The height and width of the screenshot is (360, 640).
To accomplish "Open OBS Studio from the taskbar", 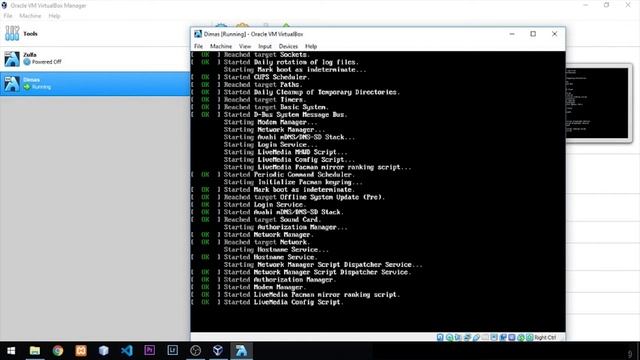I will pos(196,351).
